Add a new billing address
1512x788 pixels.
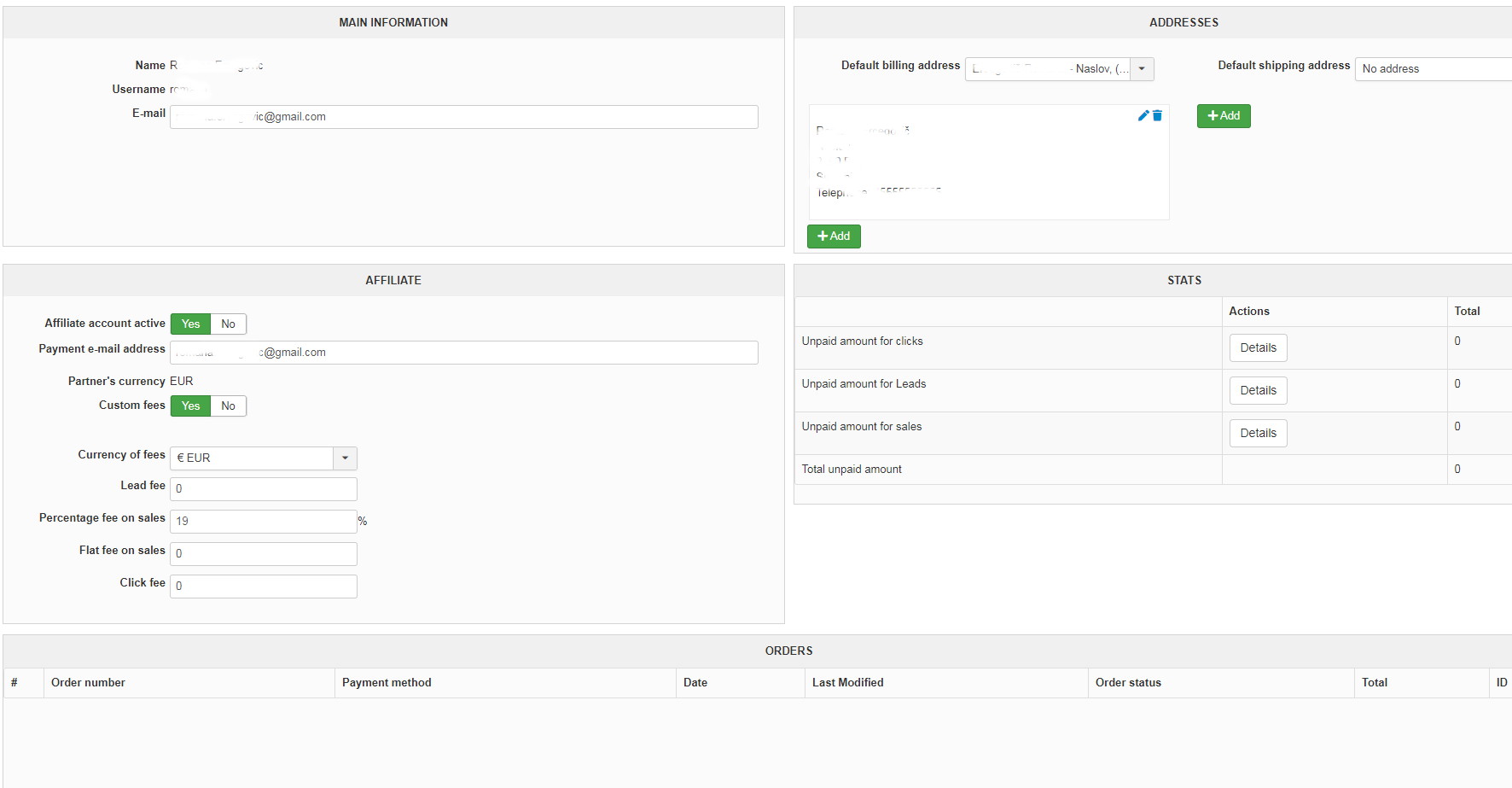click(x=833, y=236)
